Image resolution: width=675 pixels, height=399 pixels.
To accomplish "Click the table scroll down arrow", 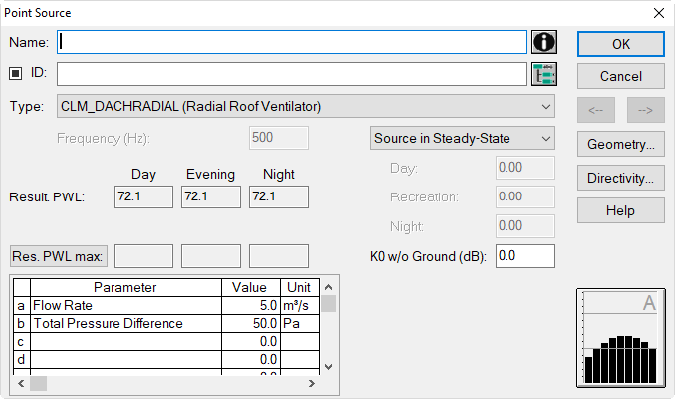I will pyautogui.click(x=328, y=367).
